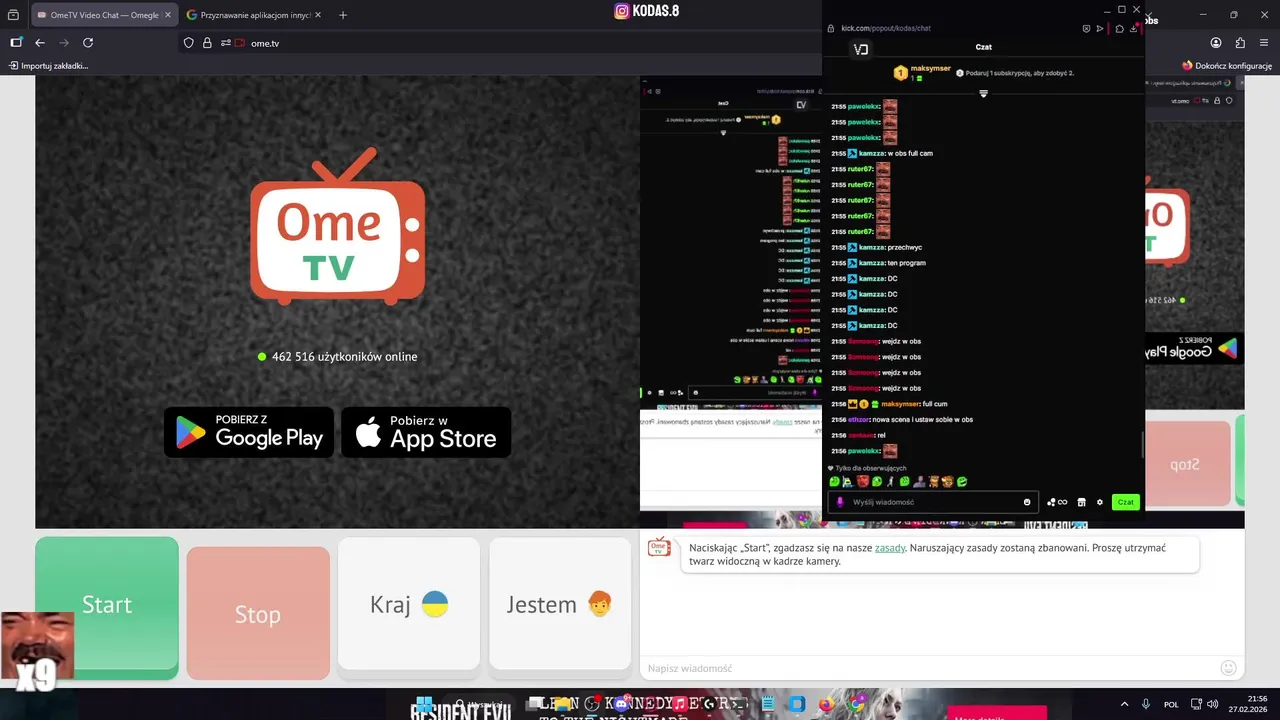Open the Jestem gender selector
Viewport: 1280px width, 720px height.
[560, 604]
